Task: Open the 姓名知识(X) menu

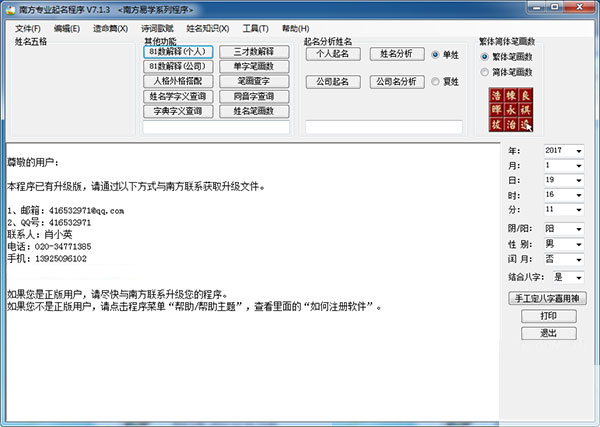Action: tap(207, 28)
